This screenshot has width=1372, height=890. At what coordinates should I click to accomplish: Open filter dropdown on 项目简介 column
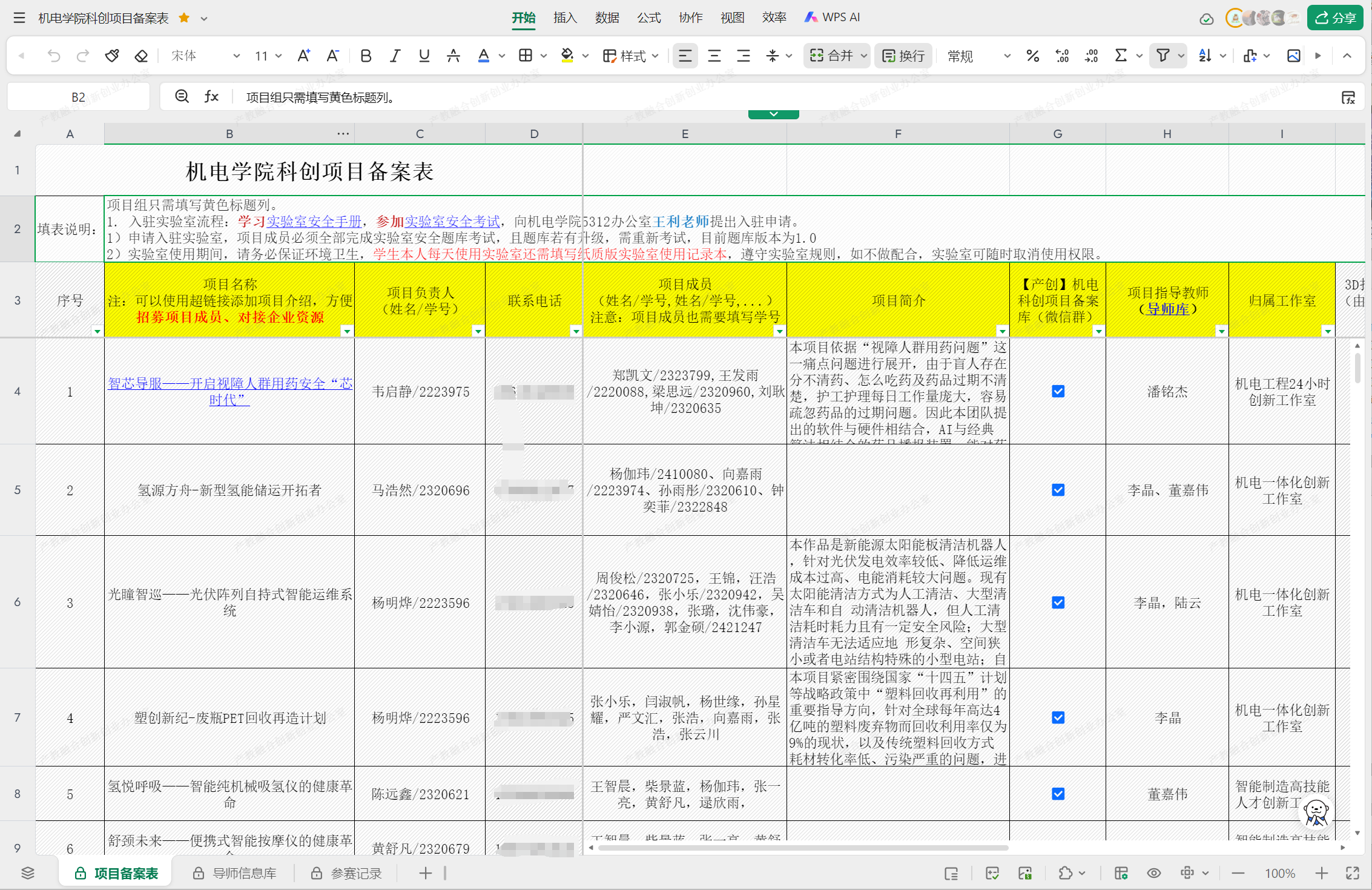point(1002,331)
